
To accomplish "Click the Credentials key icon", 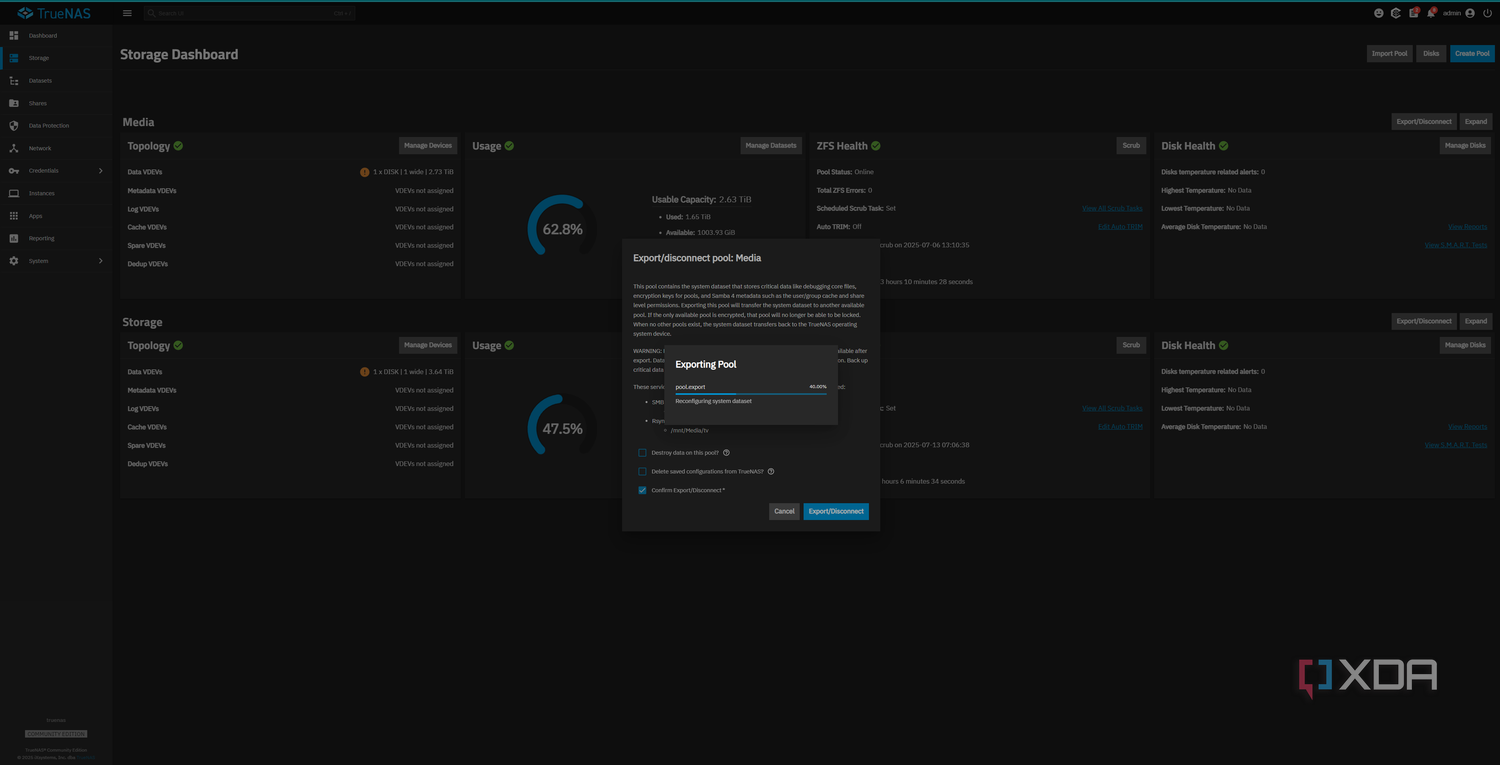I will click(14, 171).
